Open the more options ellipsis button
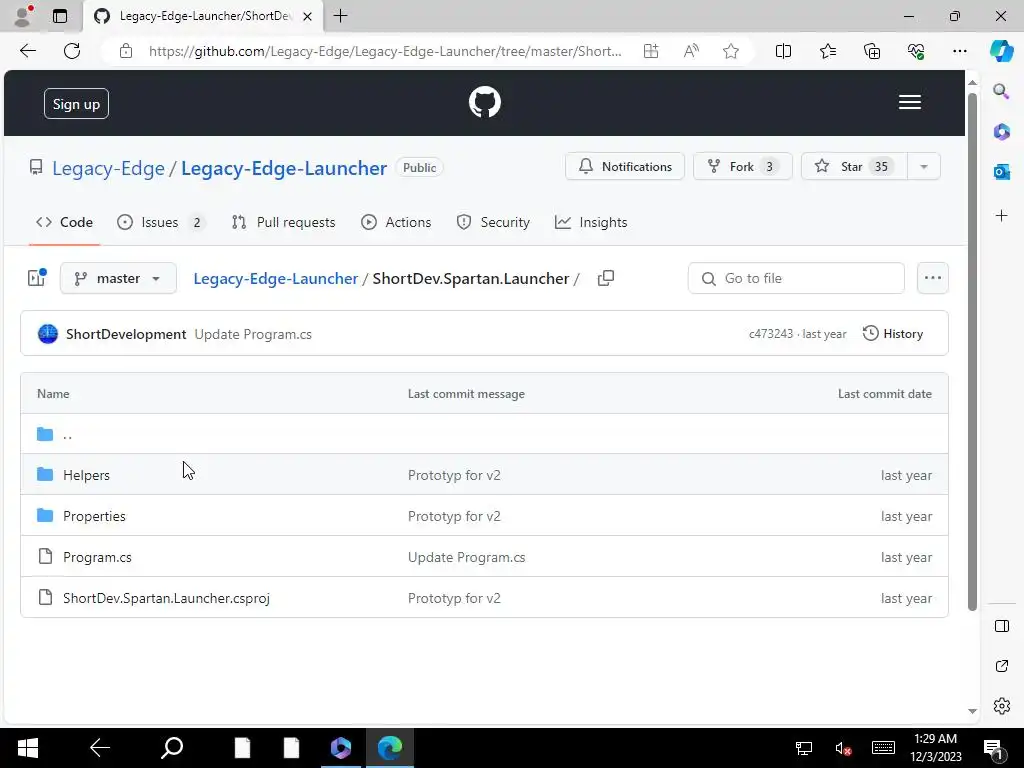Image resolution: width=1024 pixels, height=768 pixels. (x=933, y=278)
